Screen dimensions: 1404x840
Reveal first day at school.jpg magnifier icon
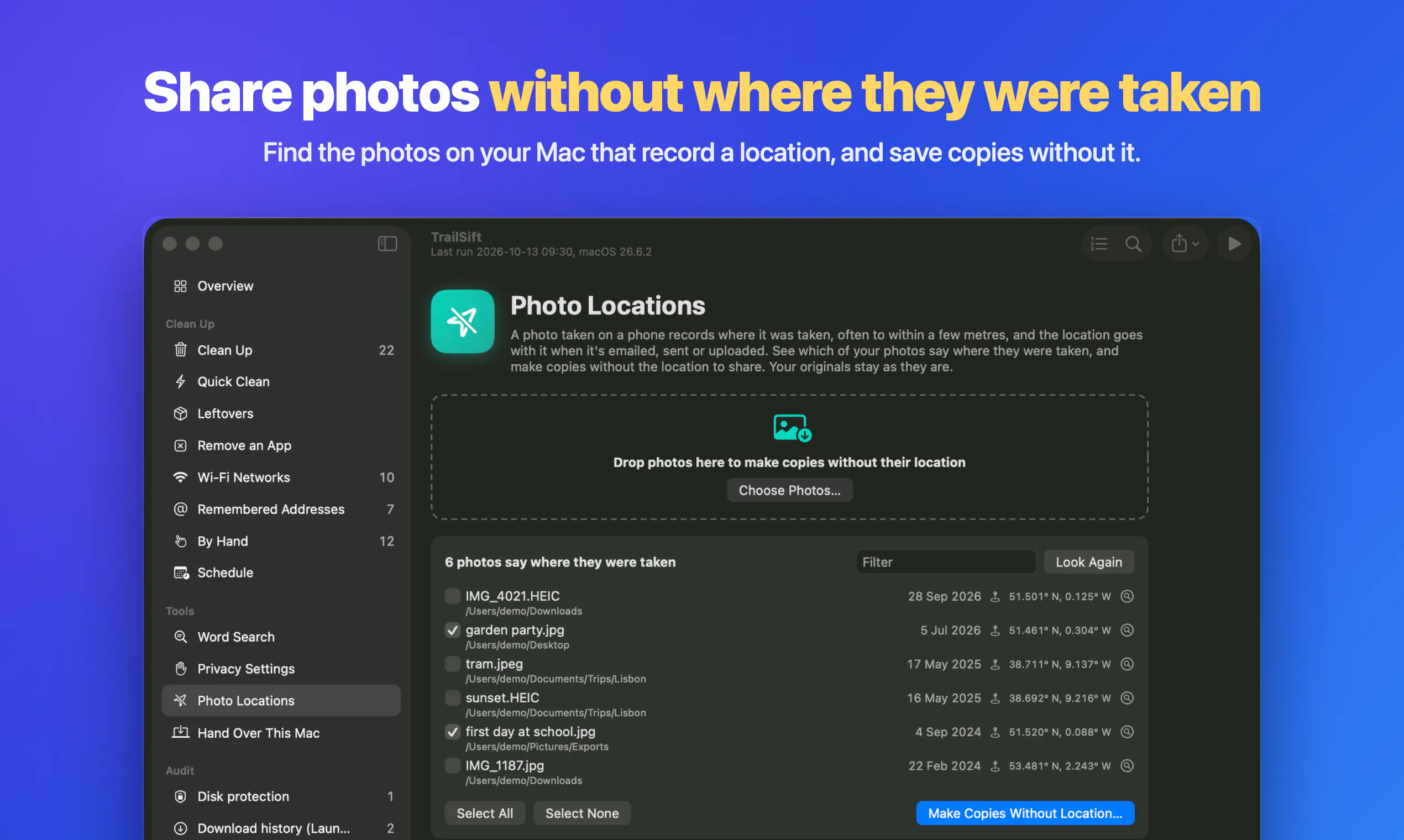(x=1127, y=732)
